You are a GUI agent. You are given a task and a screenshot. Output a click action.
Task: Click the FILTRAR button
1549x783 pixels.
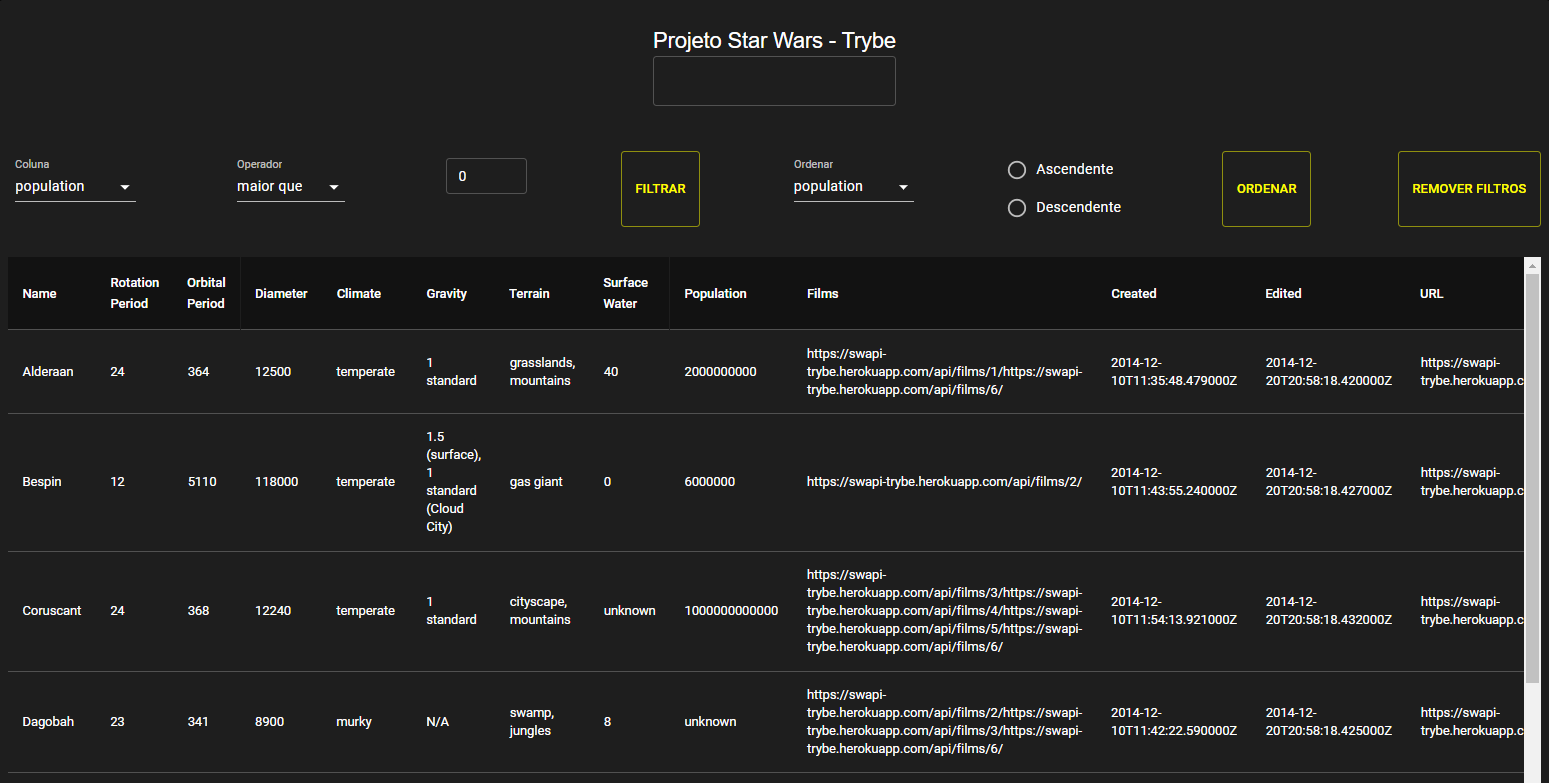[660, 189]
